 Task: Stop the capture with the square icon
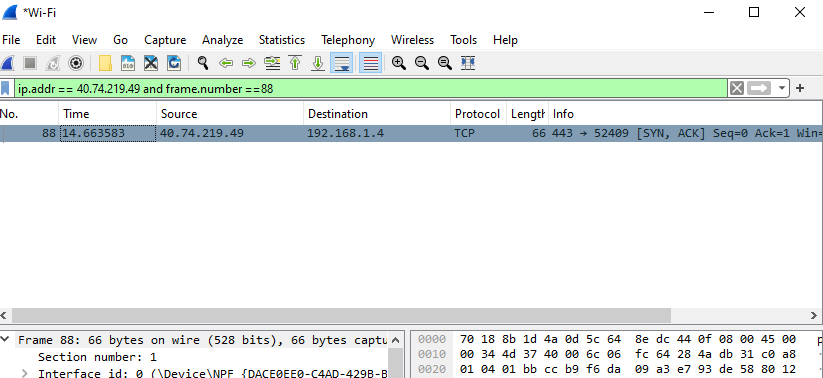click(x=30, y=64)
